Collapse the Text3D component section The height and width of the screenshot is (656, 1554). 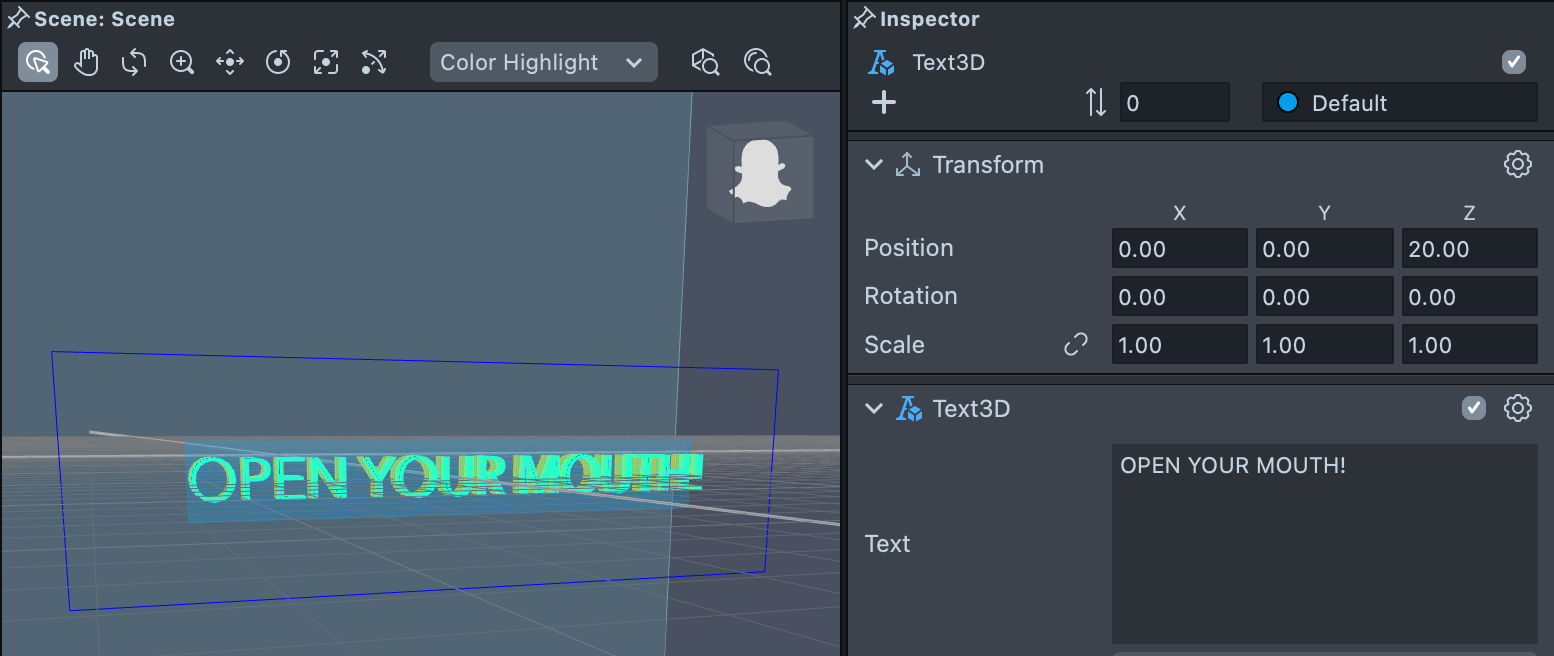874,408
